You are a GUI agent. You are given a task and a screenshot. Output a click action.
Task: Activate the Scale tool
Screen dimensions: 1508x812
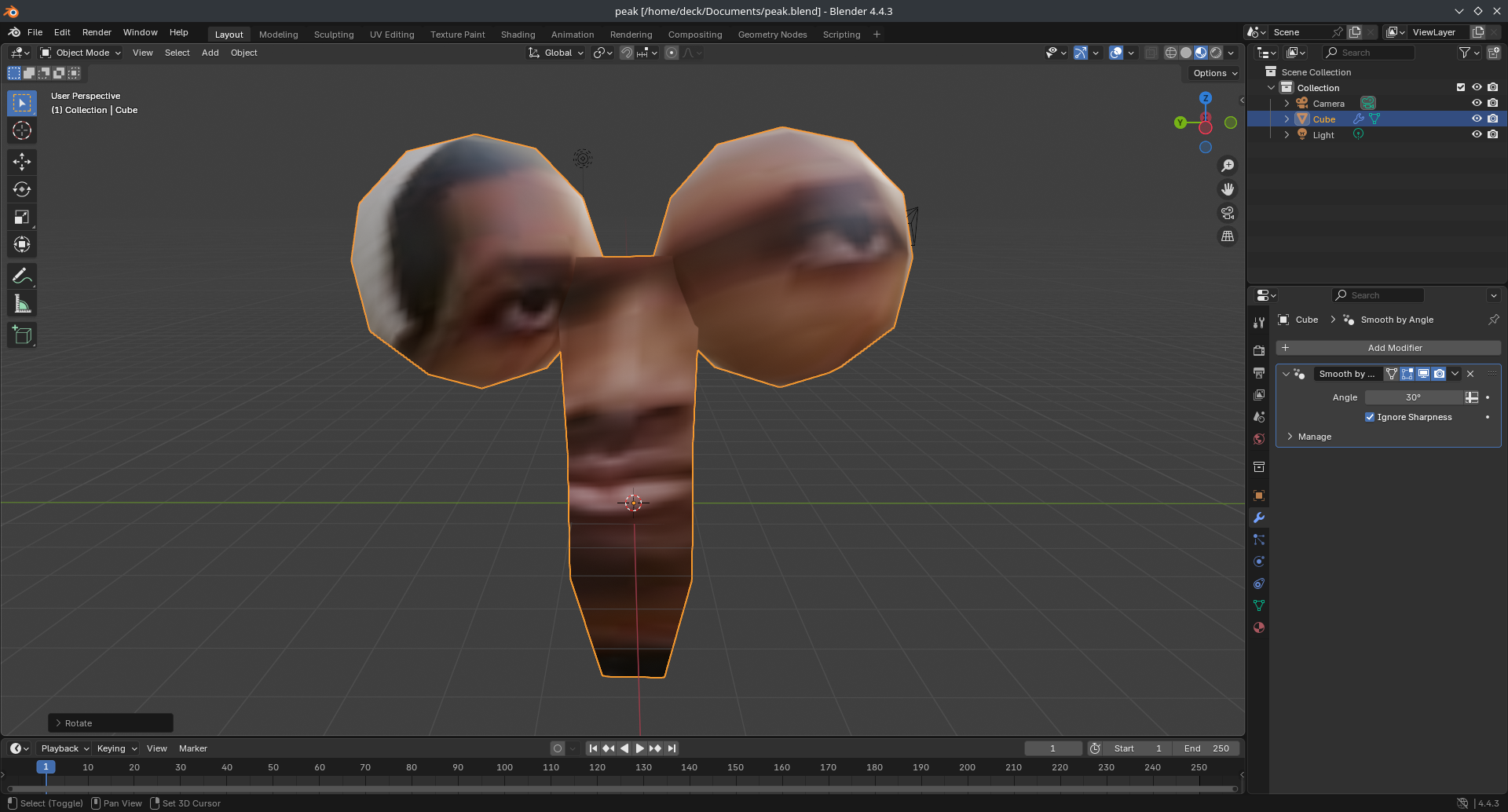point(22,217)
